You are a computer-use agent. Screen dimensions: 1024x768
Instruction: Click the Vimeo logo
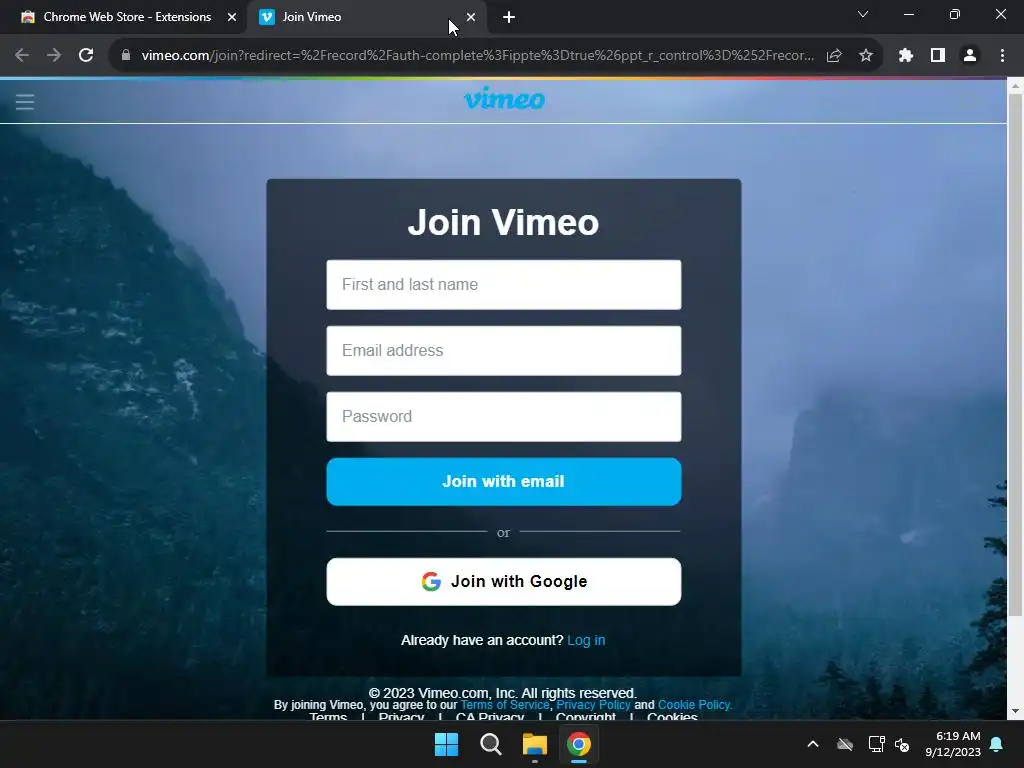(504, 99)
